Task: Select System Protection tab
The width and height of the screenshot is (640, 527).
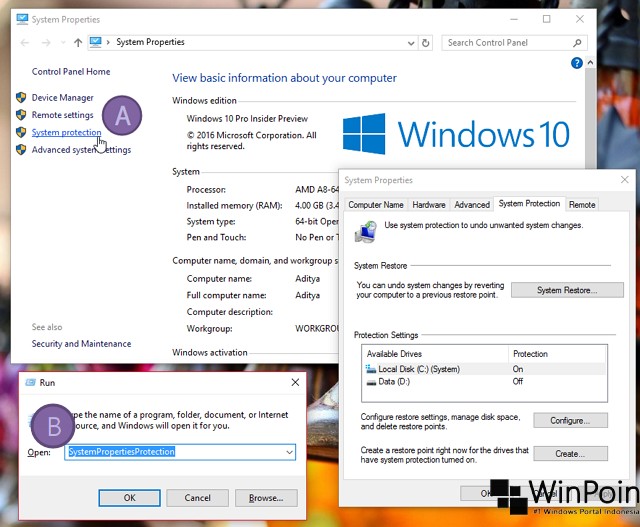Action: click(529, 204)
